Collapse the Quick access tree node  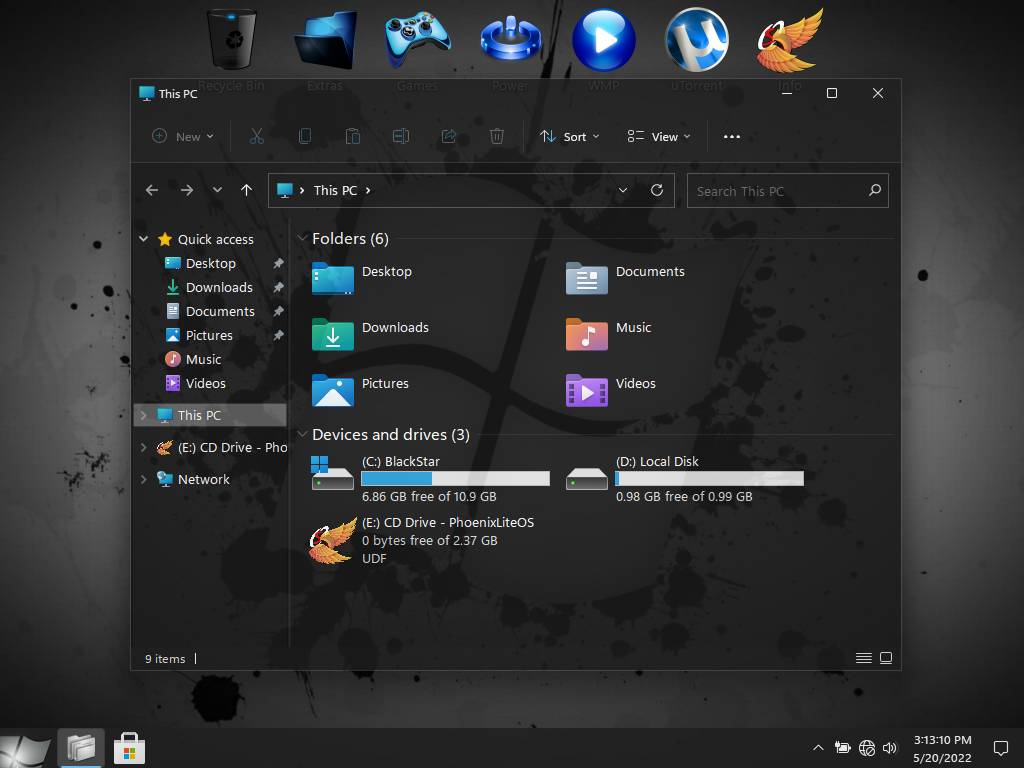point(144,239)
